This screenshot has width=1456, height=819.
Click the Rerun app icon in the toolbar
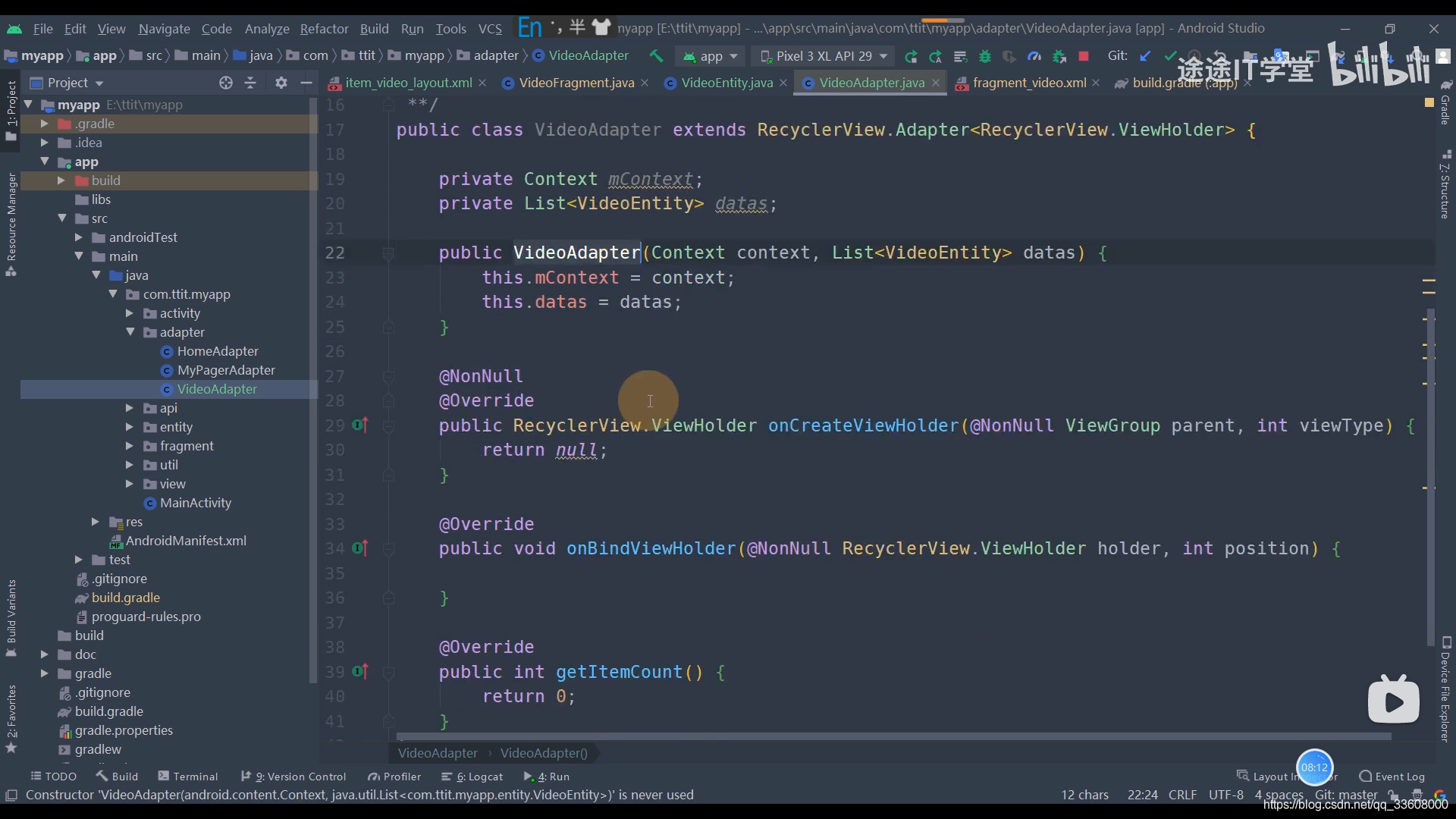pos(911,56)
